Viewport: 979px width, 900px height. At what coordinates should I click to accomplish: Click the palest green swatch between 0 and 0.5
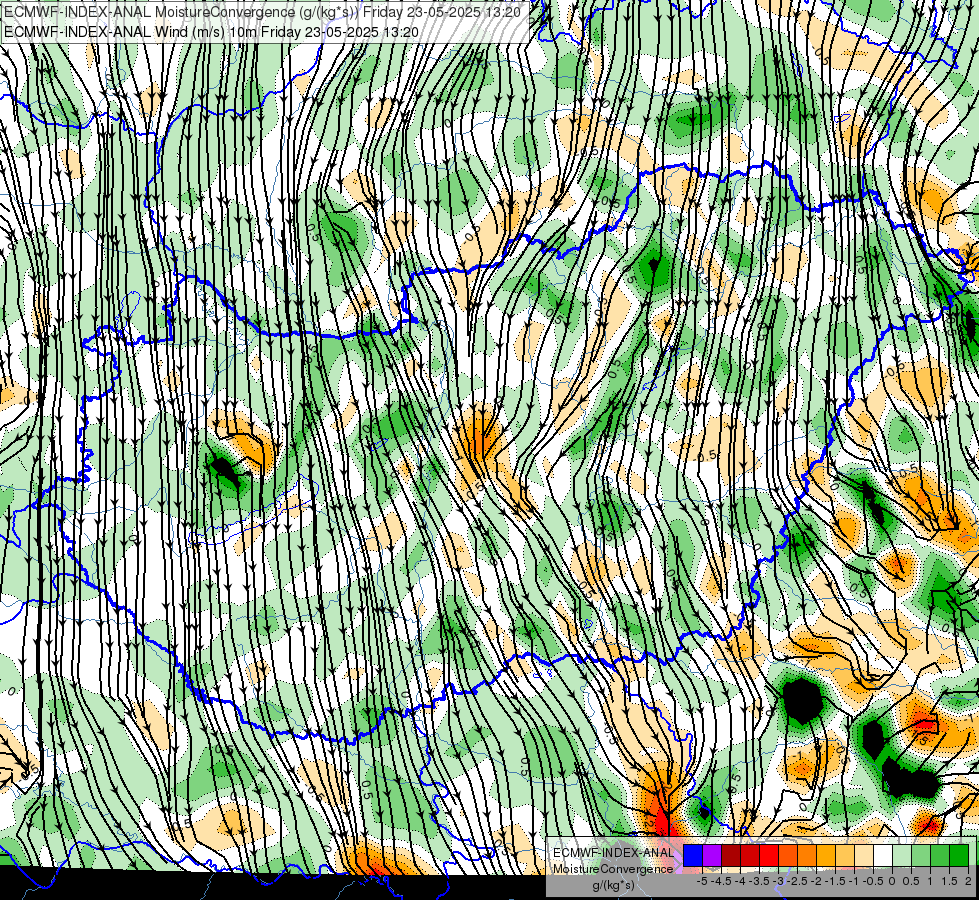point(902,856)
